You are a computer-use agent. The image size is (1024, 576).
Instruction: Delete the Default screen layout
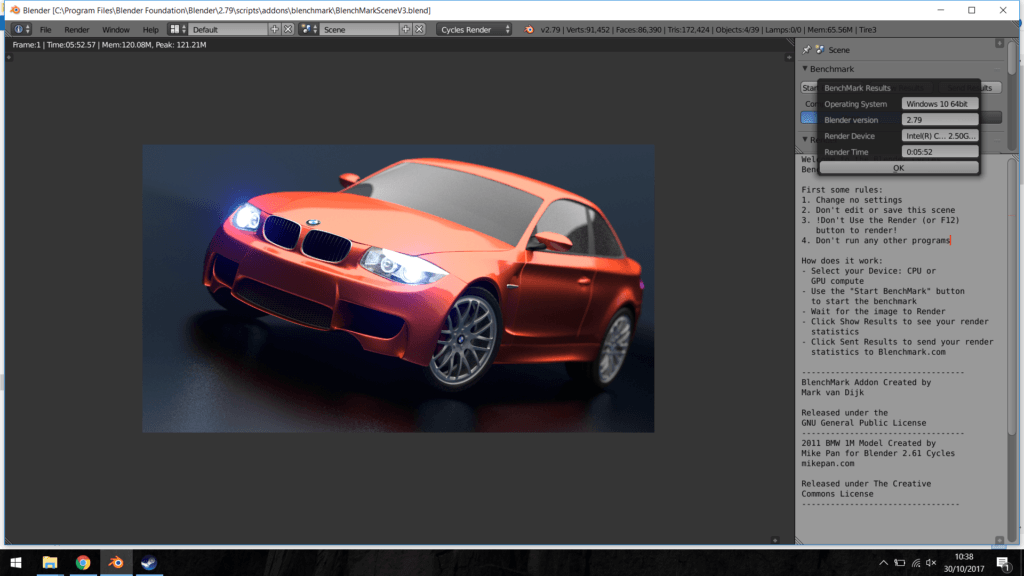(288, 29)
